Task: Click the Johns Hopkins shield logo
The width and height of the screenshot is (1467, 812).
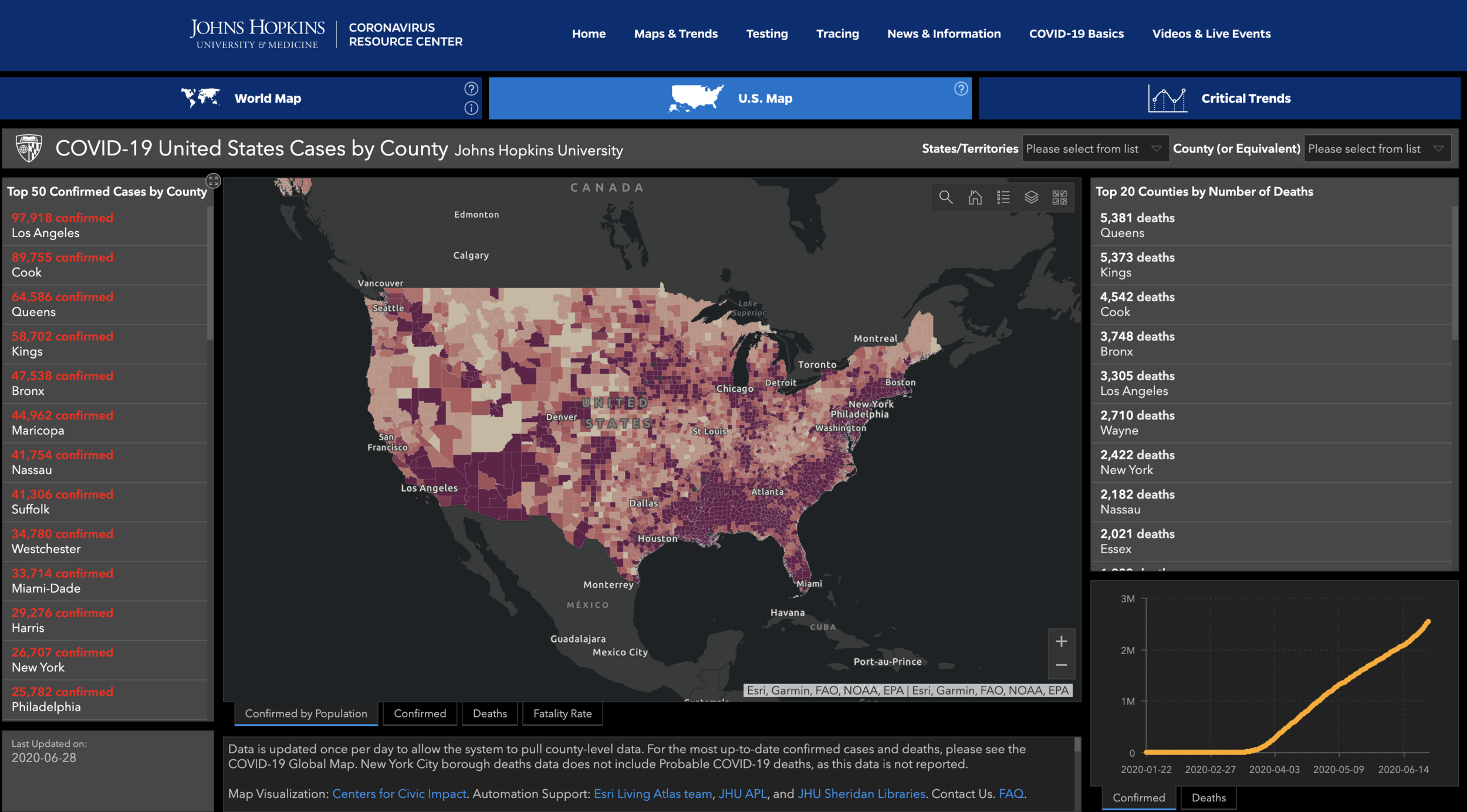Action: pos(29,148)
